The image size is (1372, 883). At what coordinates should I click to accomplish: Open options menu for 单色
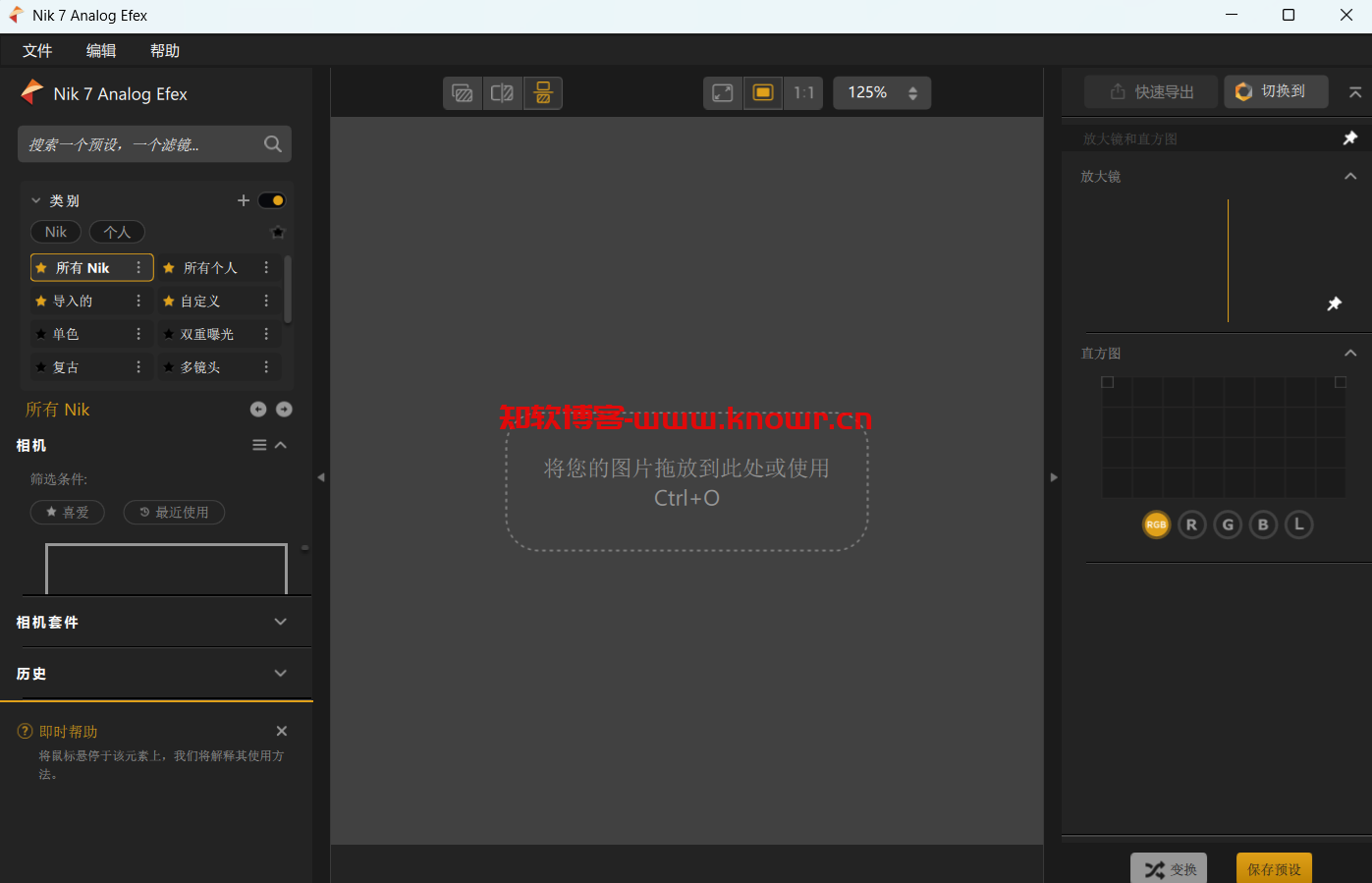[x=138, y=334]
